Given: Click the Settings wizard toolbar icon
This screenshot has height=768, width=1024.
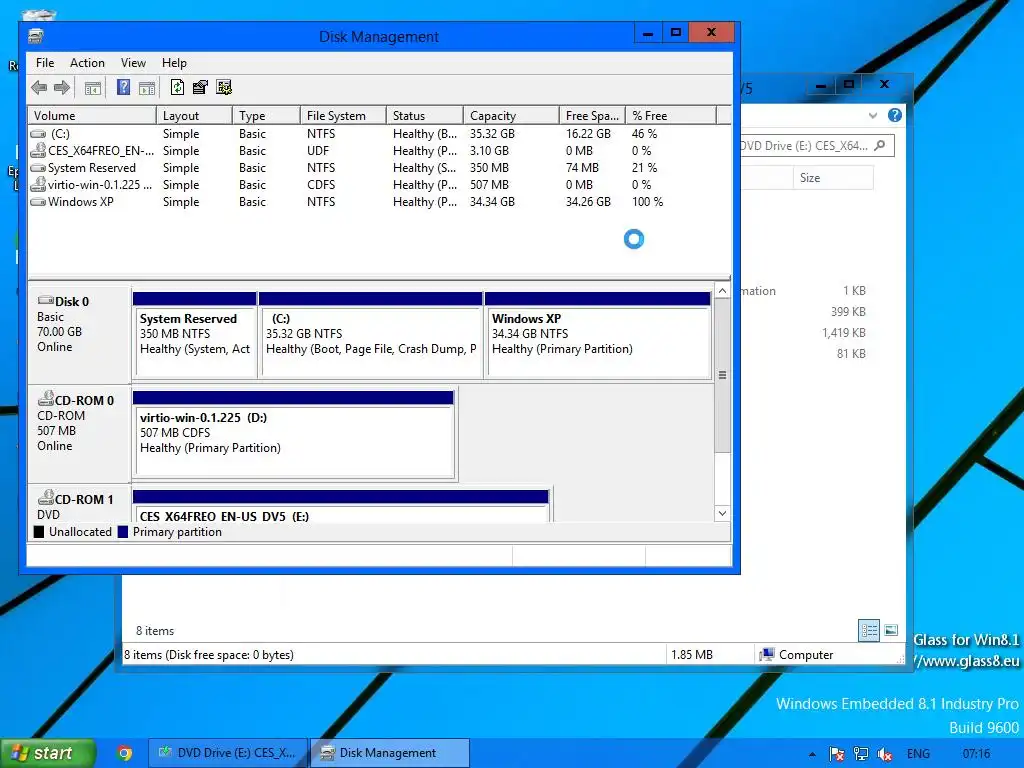Looking at the screenshot, I should [224, 87].
